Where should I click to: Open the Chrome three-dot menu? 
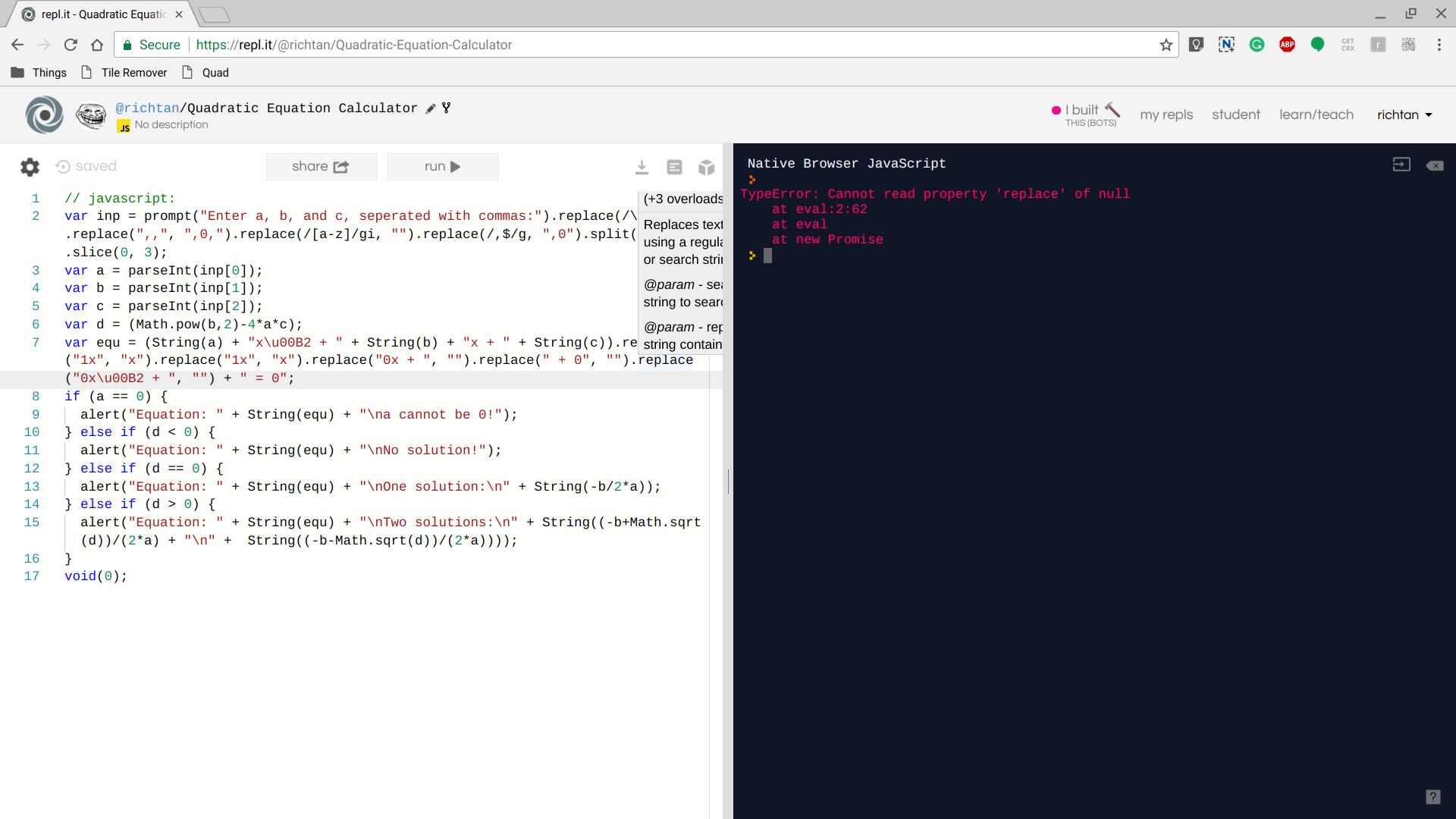coord(1439,45)
